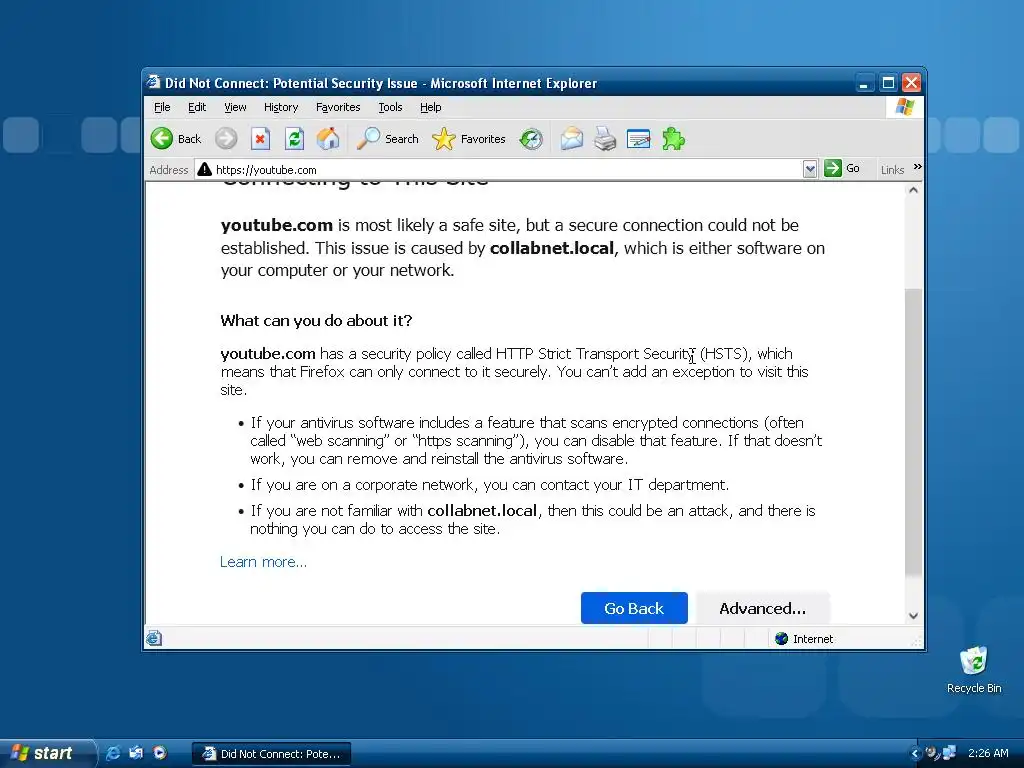The width and height of the screenshot is (1024, 768).
Task: Click the 'What can you do about it?' heading
Action: click(316, 321)
